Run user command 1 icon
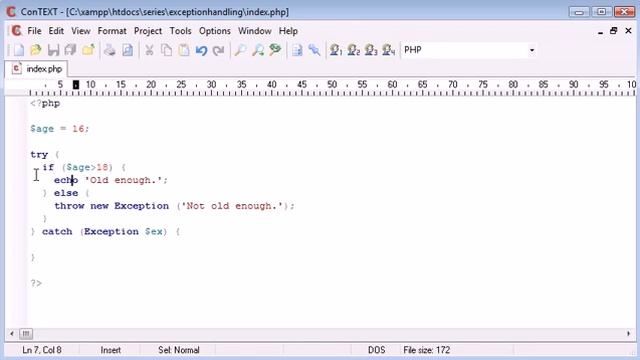 [336, 50]
